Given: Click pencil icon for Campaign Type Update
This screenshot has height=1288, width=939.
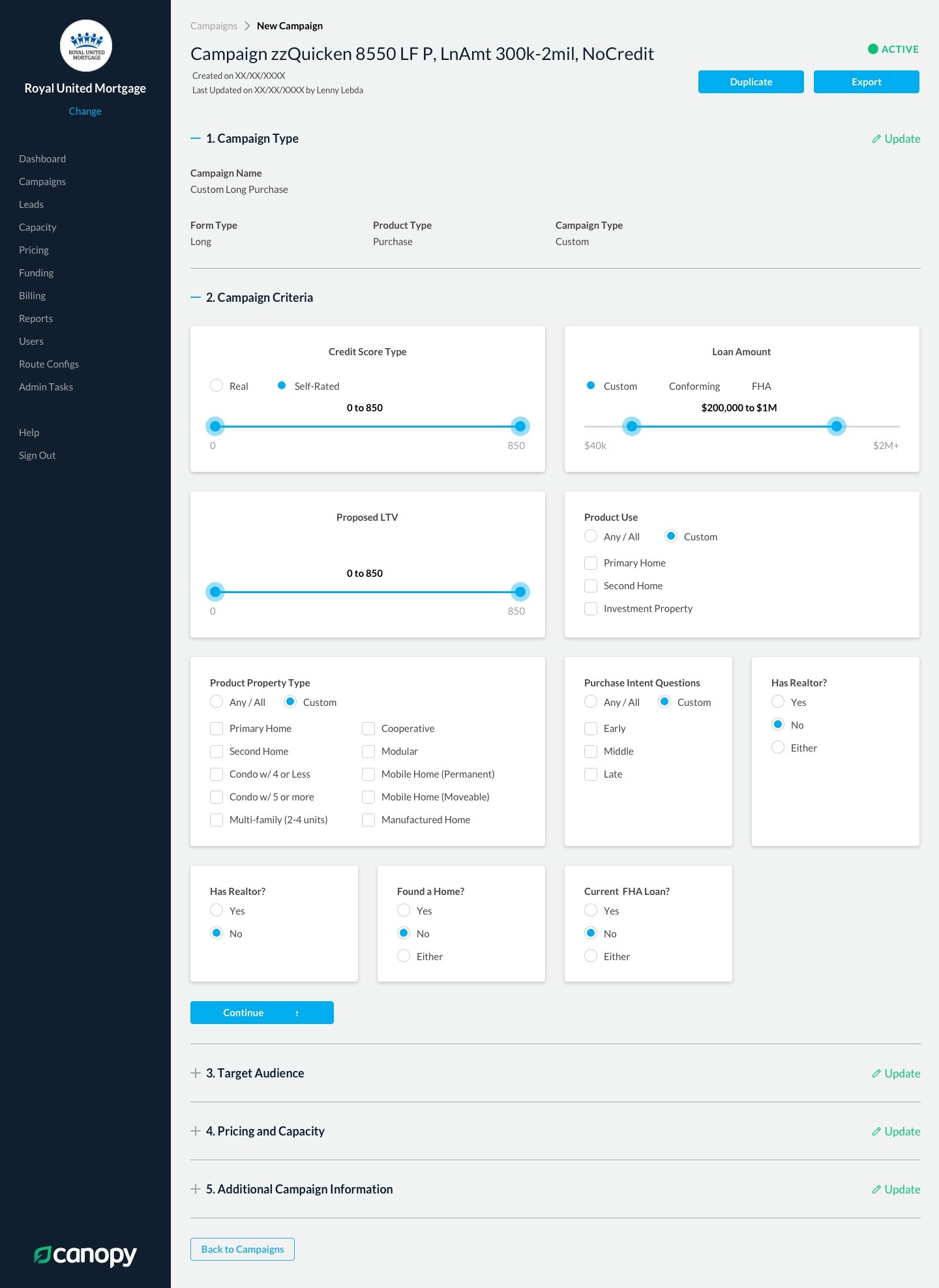Looking at the screenshot, I should click(x=876, y=139).
